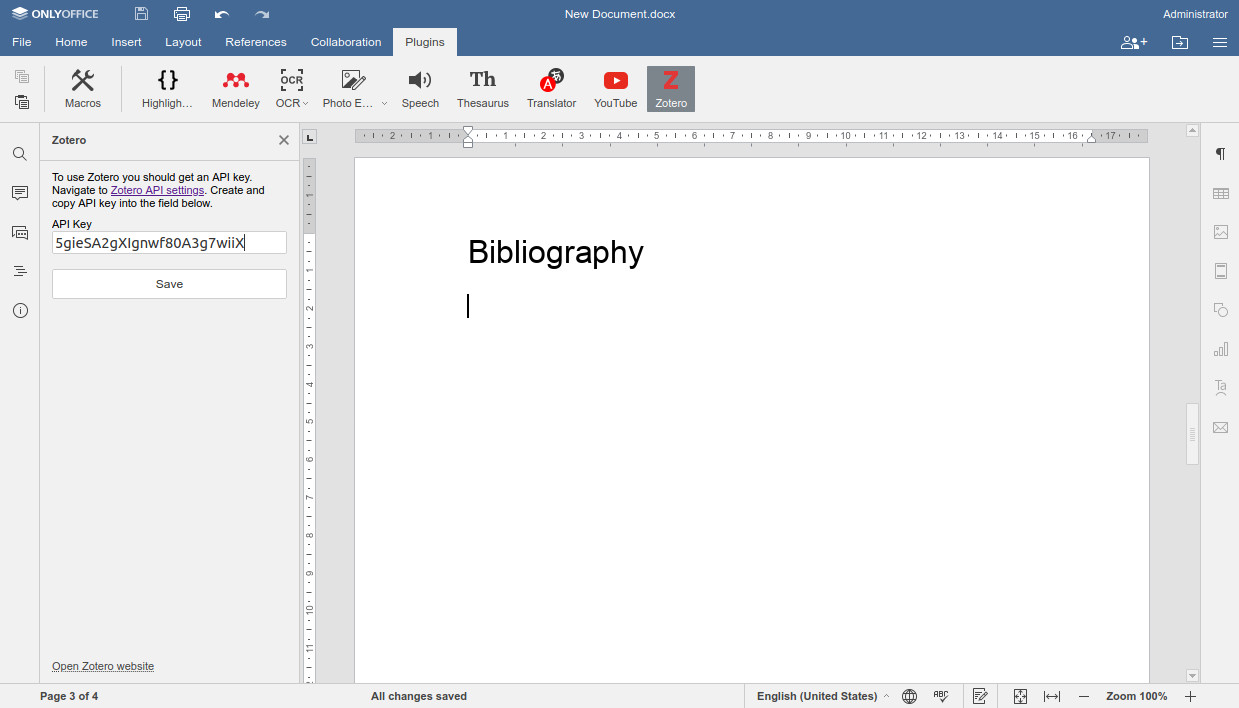Undo the last action

point(222,14)
